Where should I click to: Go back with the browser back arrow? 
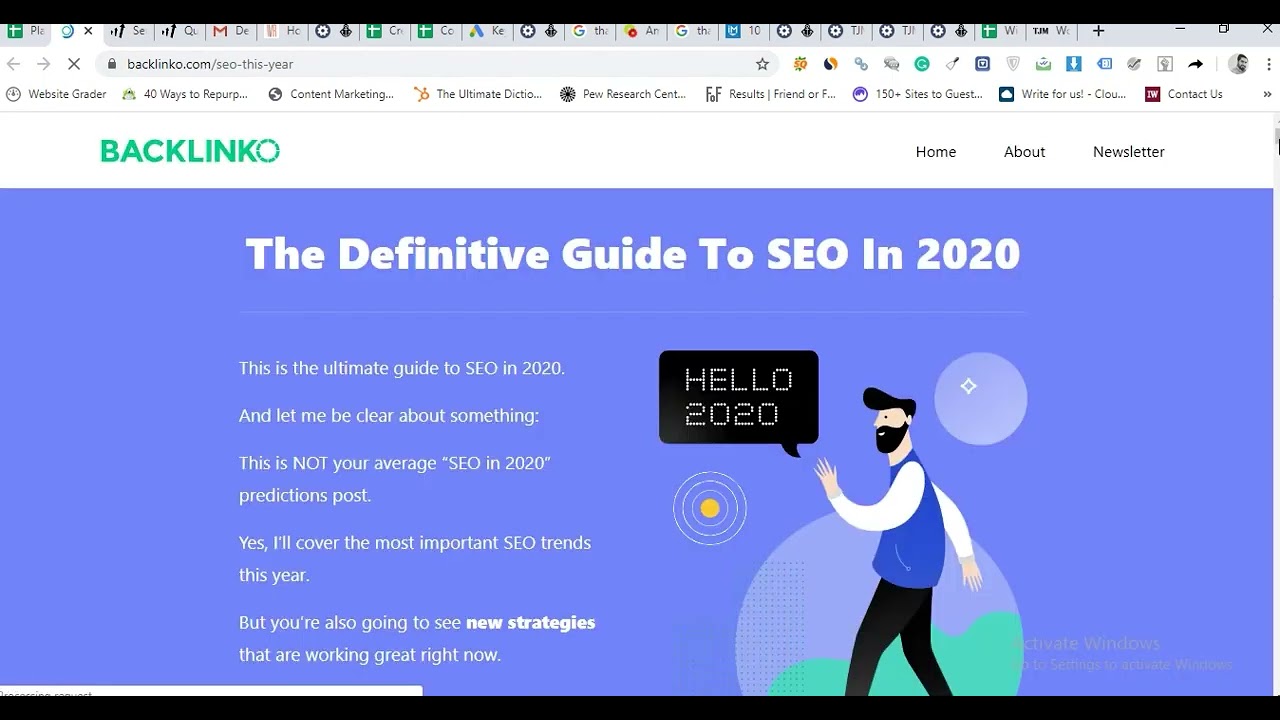point(14,64)
